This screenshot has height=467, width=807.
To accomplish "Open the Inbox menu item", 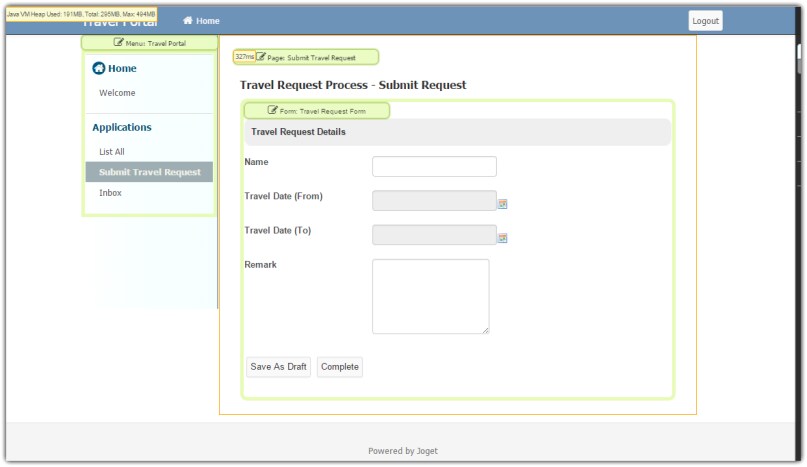I will click(110, 193).
